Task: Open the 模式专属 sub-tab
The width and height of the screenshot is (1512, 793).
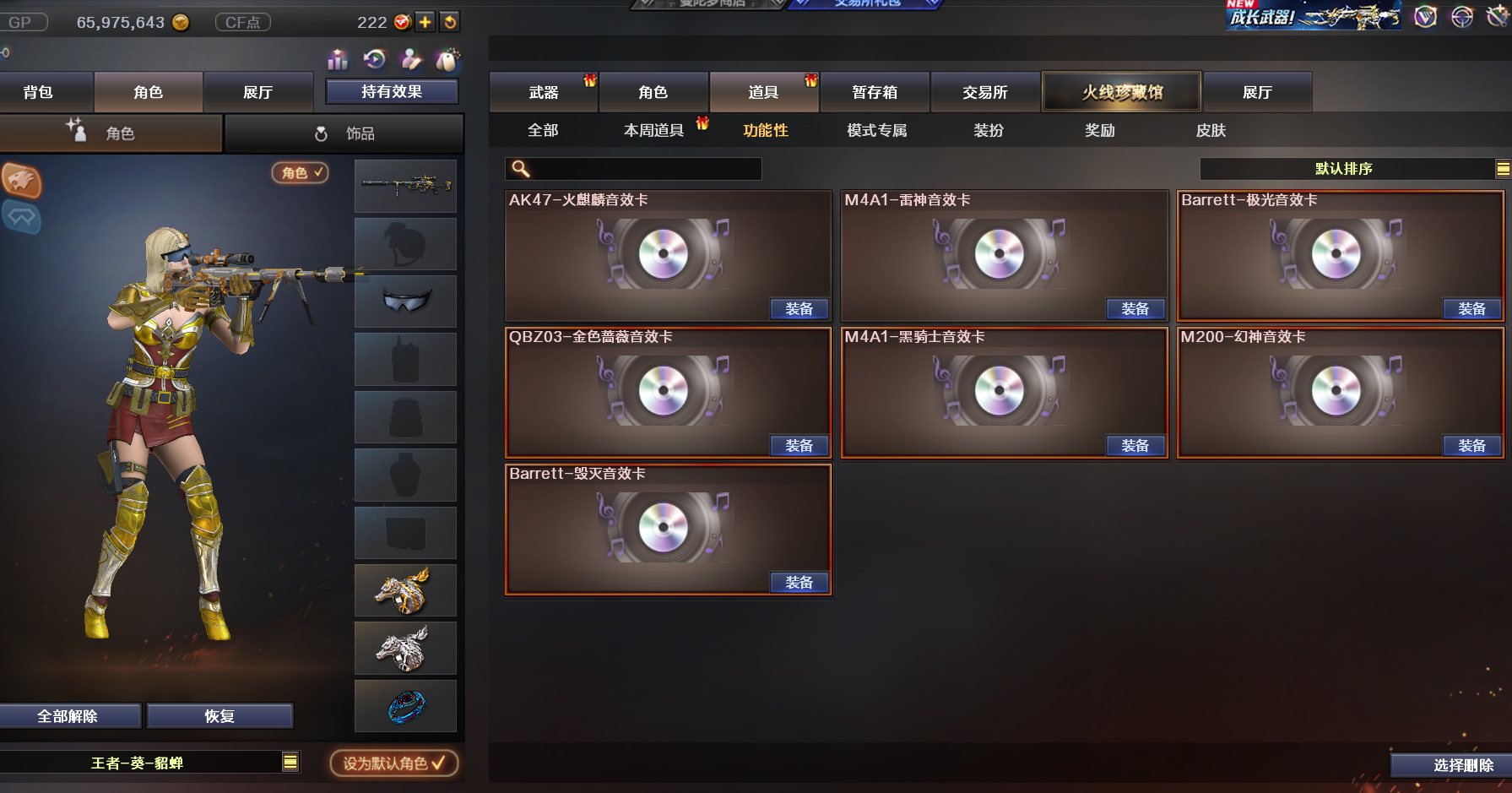Action: click(877, 130)
